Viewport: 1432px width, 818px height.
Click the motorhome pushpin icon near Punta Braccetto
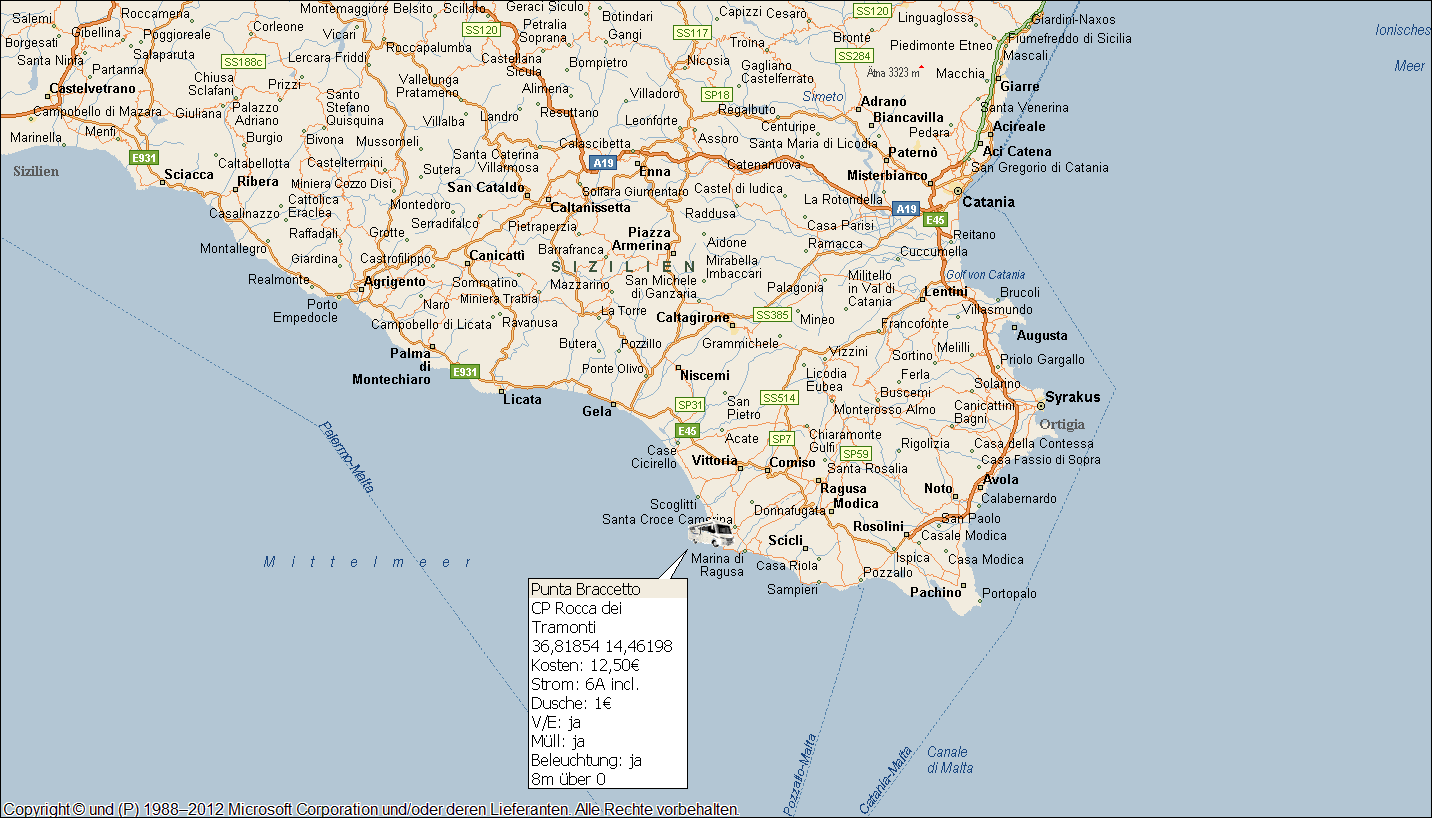tap(711, 533)
